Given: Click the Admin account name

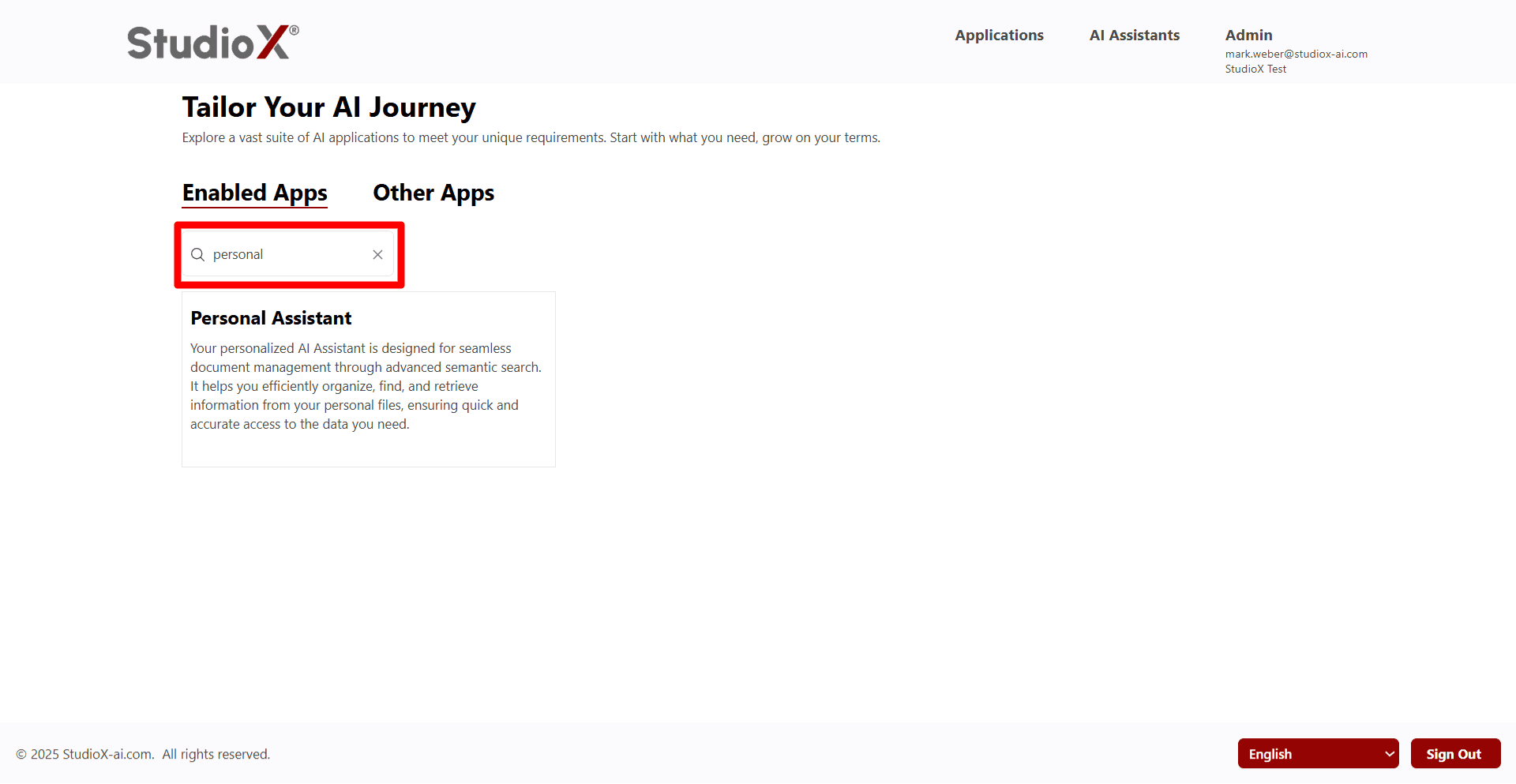Looking at the screenshot, I should pyautogui.click(x=1248, y=35).
